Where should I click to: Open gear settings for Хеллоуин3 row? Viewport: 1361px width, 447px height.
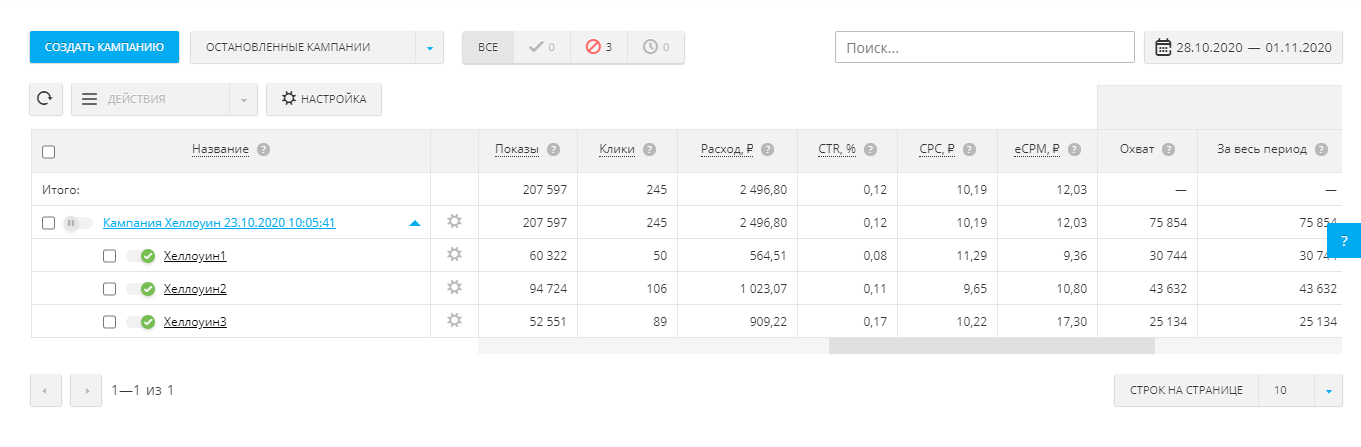454,321
